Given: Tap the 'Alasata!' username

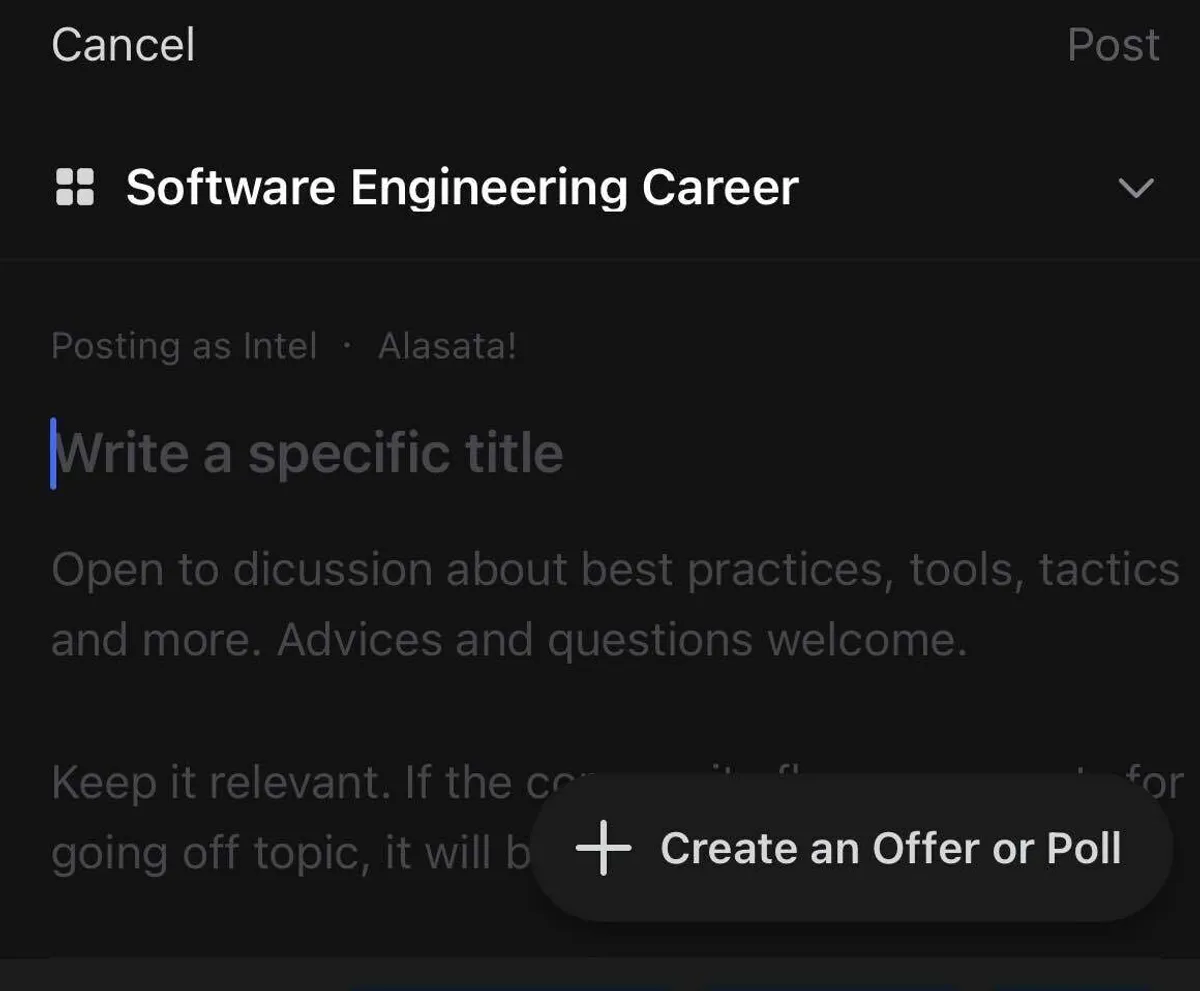Looking at the screenshot, I should [x=447, y=346].
